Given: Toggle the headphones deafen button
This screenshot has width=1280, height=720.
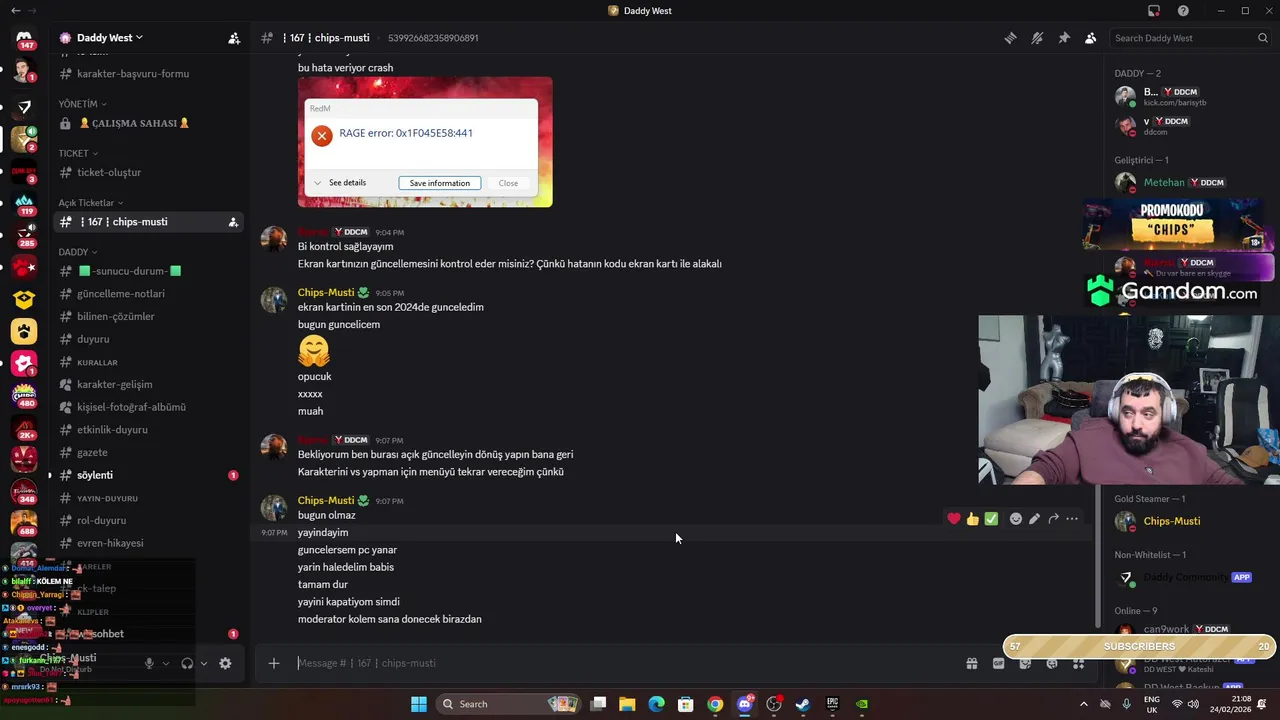Looking at the screenshot, I should point(187,663).
